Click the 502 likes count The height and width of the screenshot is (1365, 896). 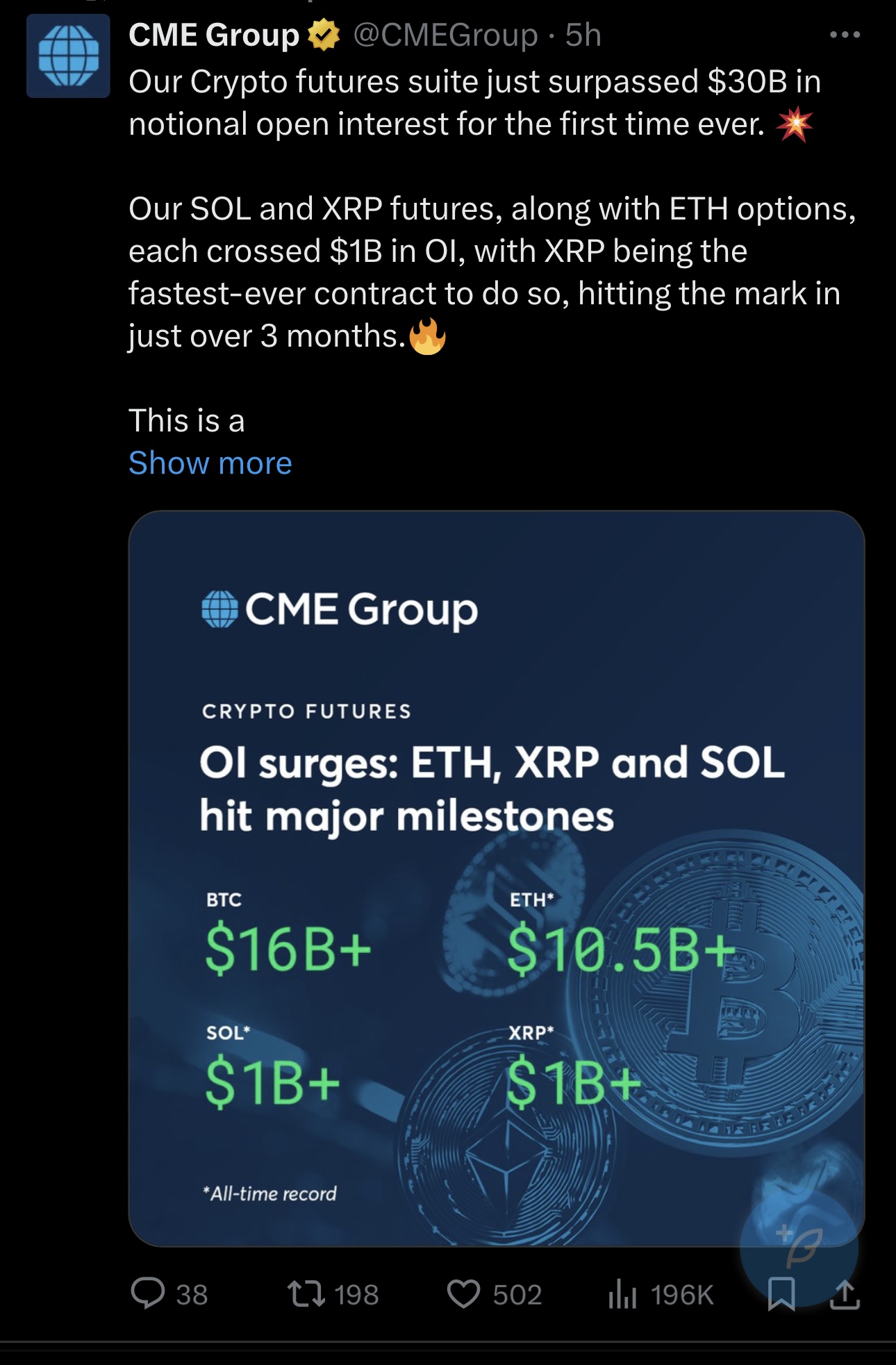517,1295
